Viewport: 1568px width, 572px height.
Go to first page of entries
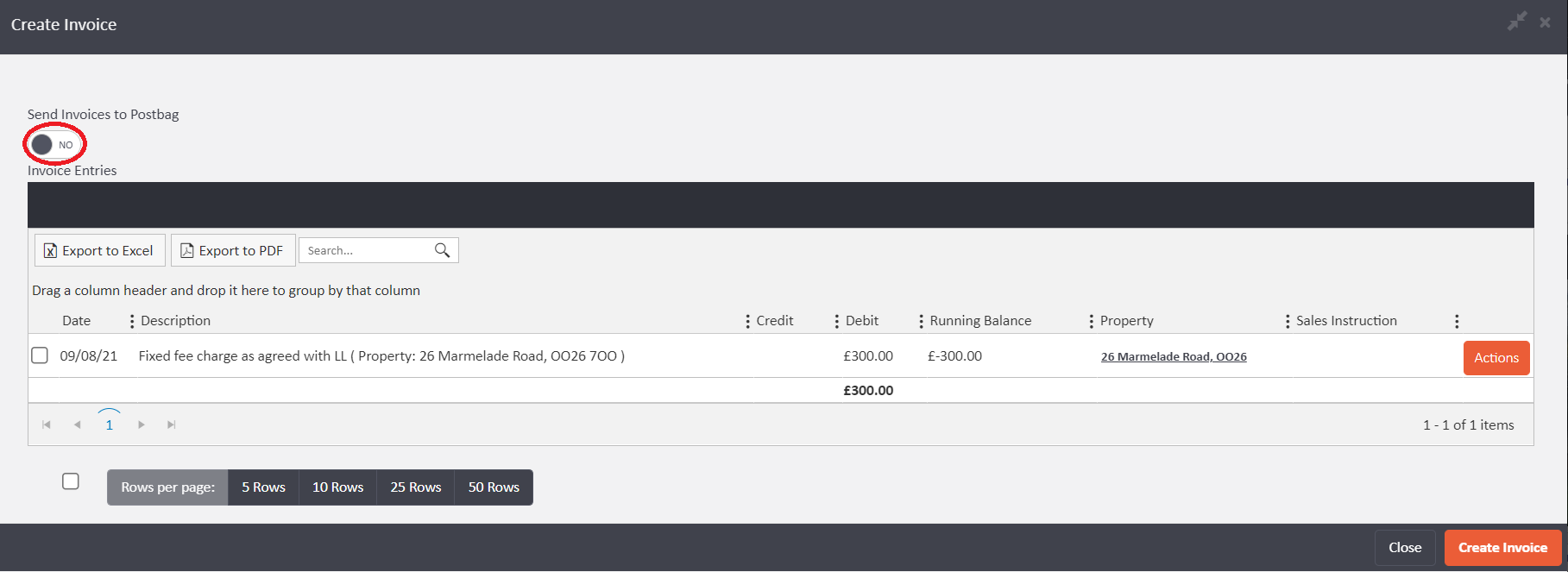47,424
